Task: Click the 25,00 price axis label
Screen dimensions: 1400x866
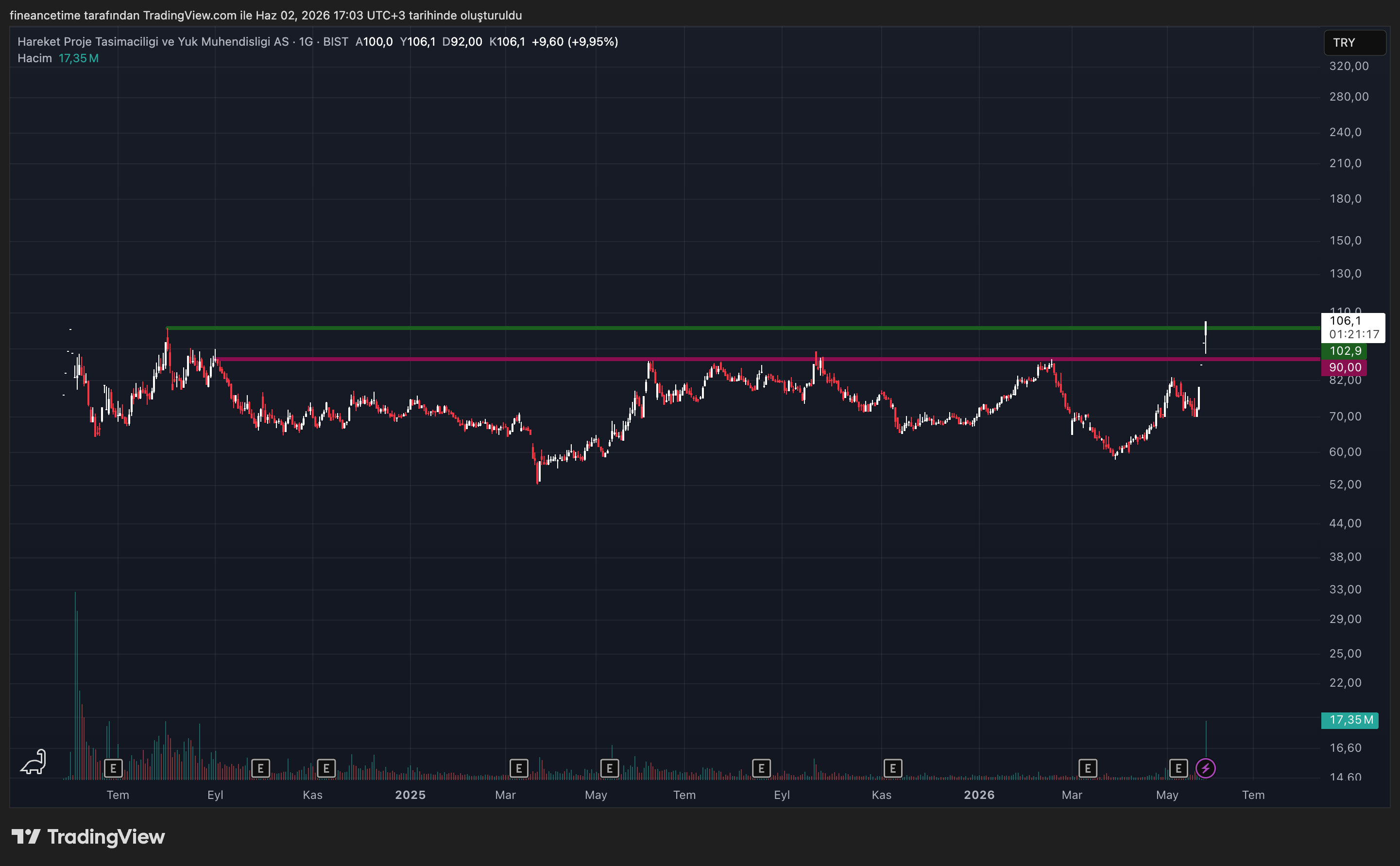Action: pos(1345,654)
